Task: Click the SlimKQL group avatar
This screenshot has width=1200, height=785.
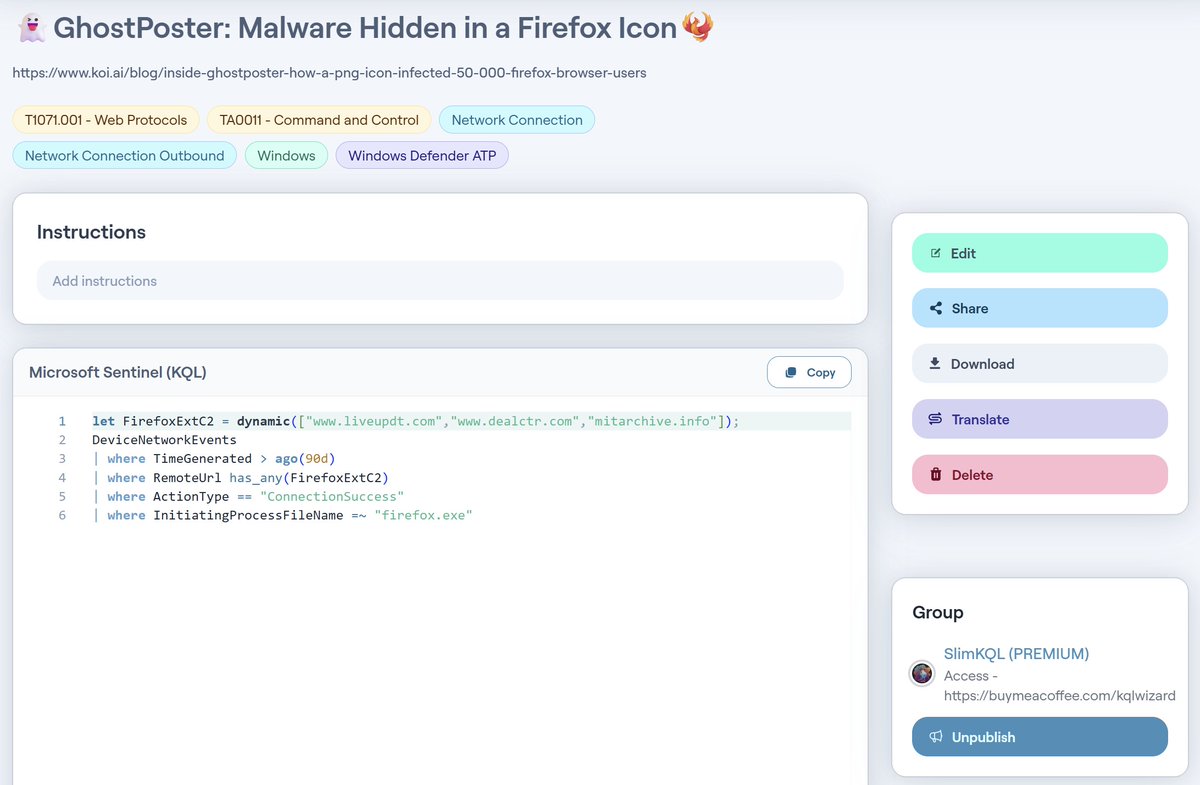Action: click(921, 673)
